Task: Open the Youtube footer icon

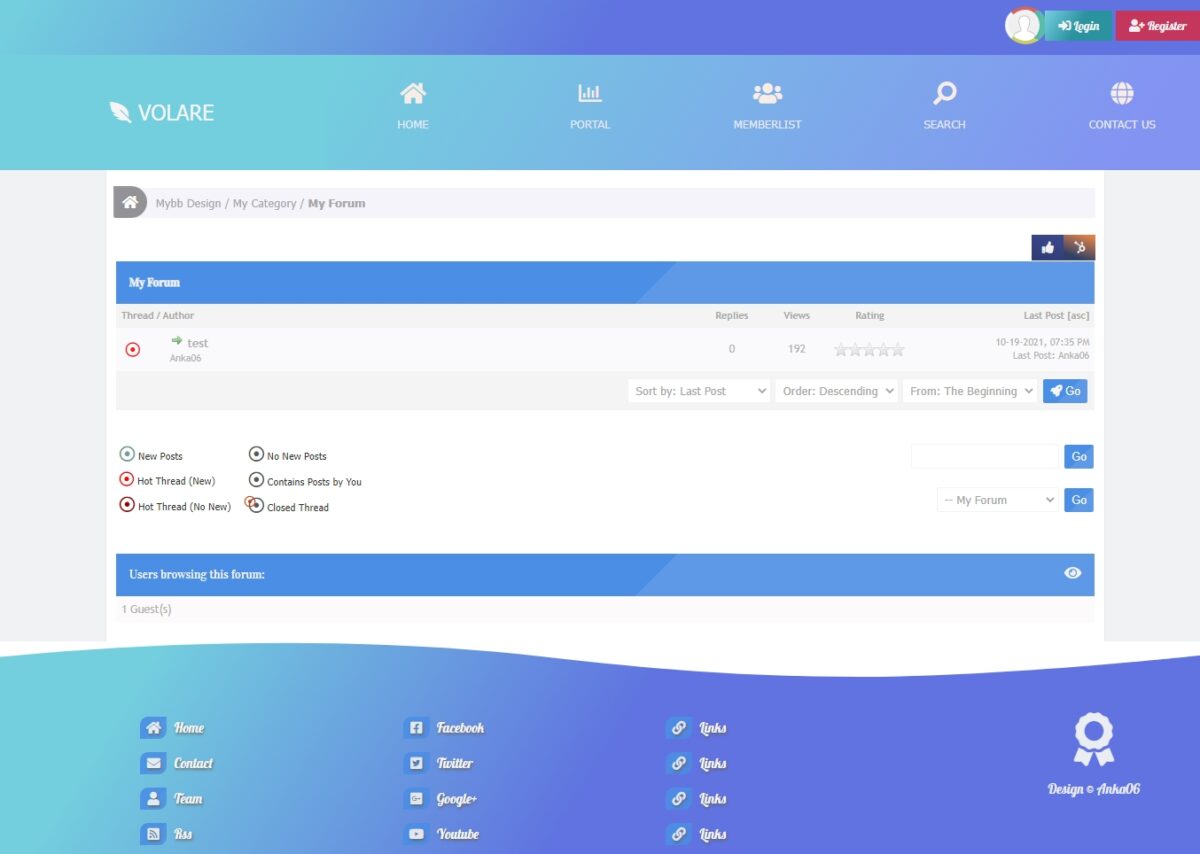Action: tap(416, 834)
